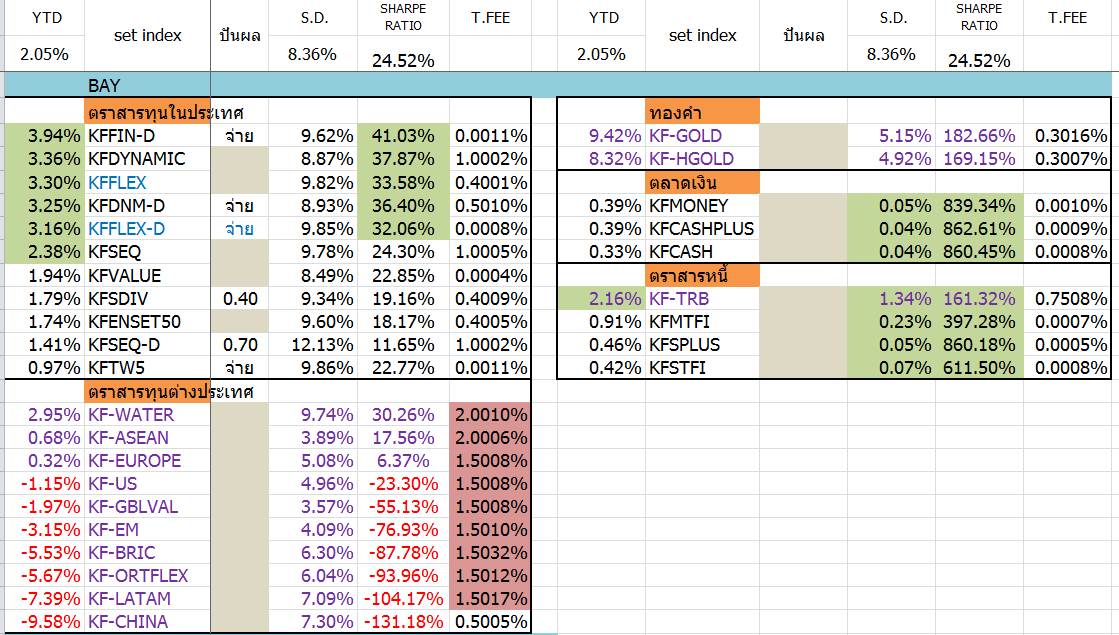Select the KF-HGOLD cell
The width and height of the screenshot is (1119, 635).
(702, 158)
